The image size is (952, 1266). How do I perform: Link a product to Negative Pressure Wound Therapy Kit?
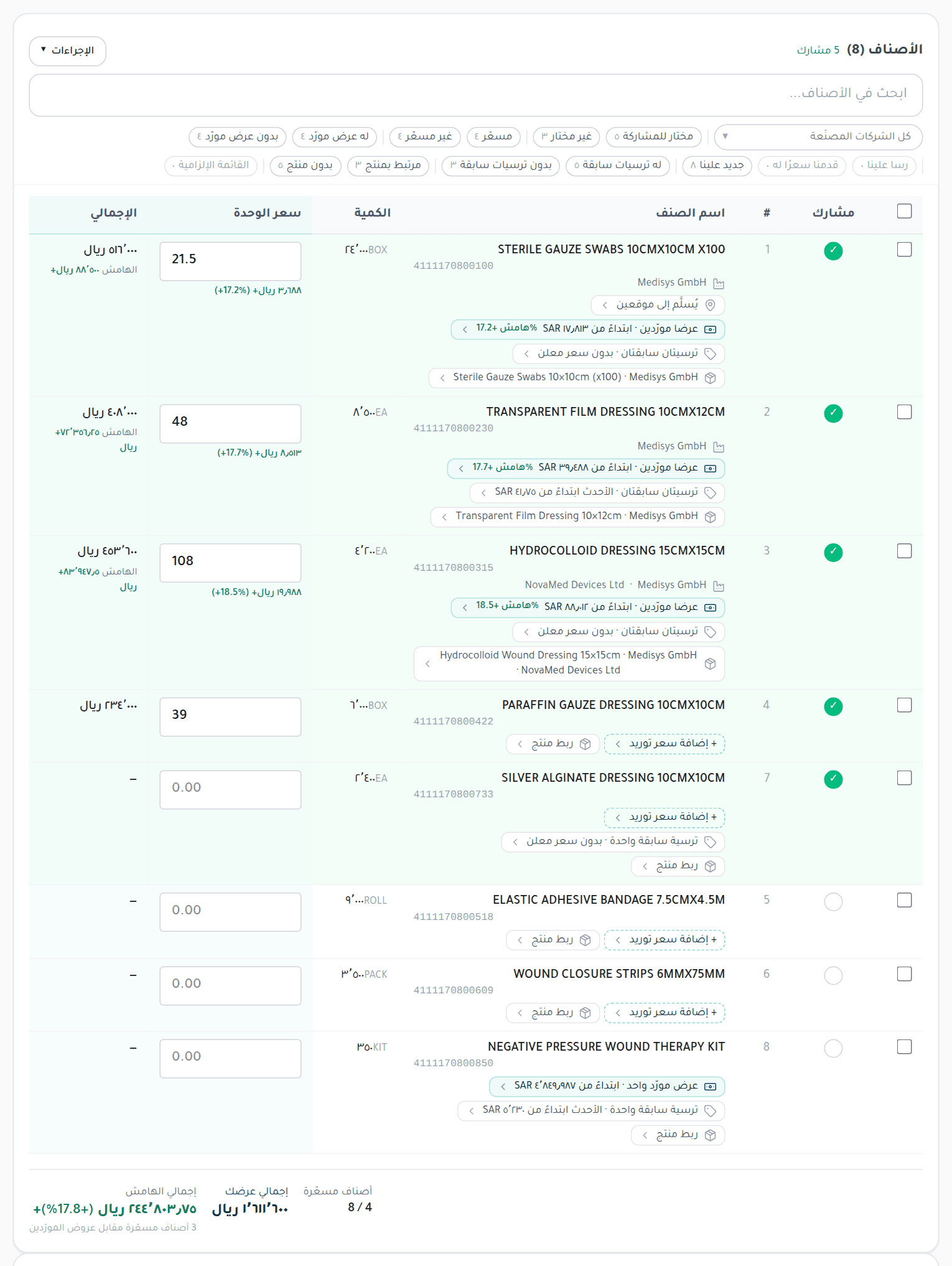point(678,1135)
